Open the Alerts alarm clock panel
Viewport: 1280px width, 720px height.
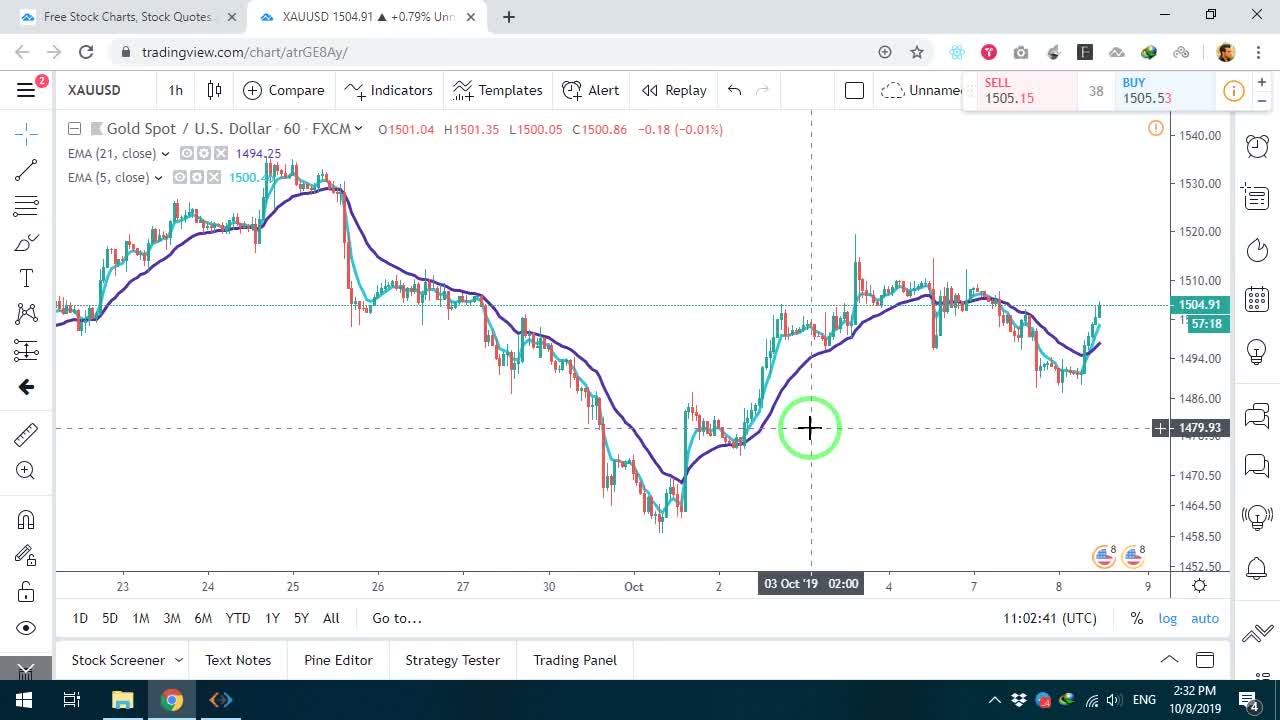point(1257,146)
